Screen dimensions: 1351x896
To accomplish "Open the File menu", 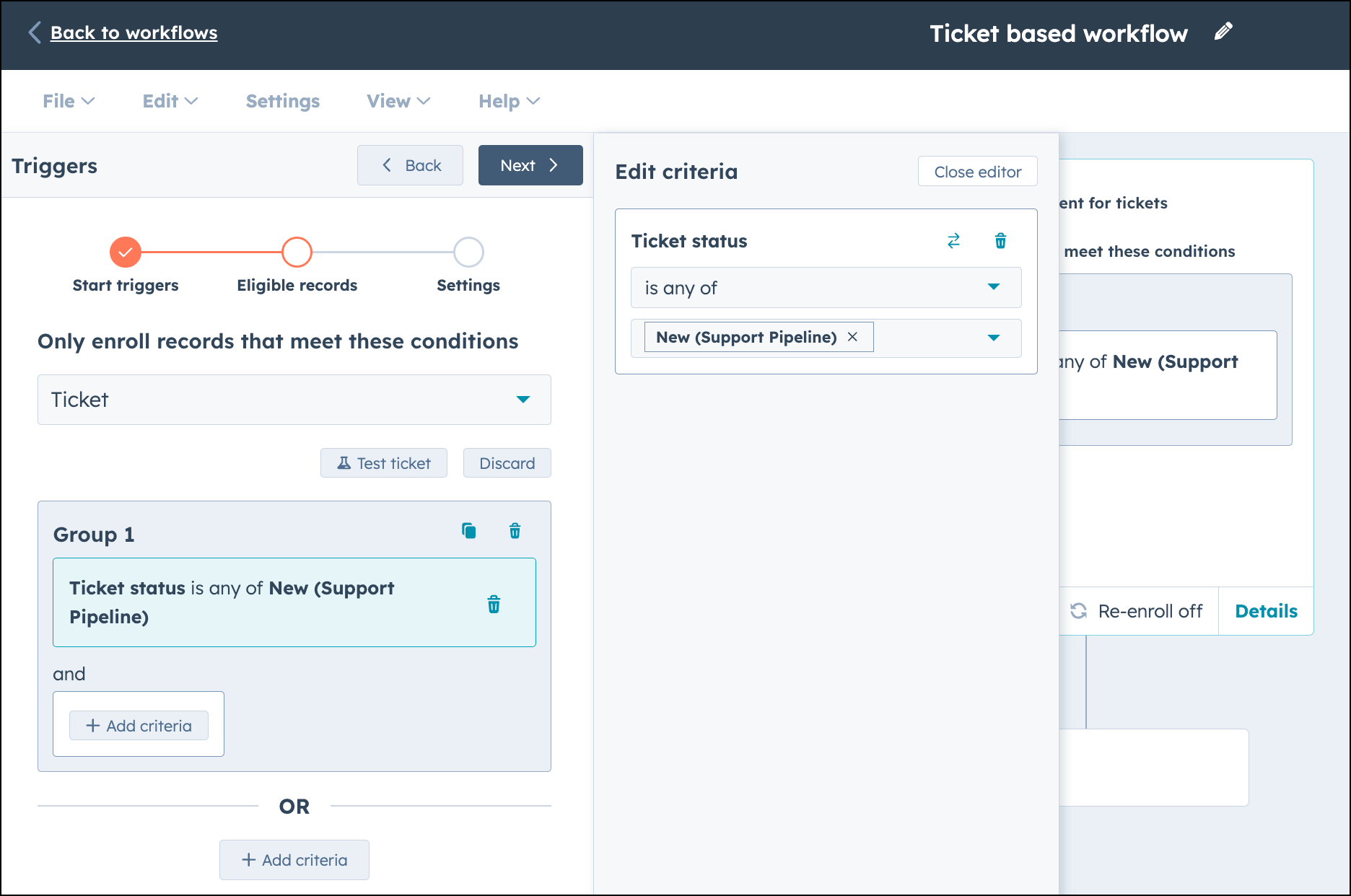I will pyautogui.click(x=67, y=101).
